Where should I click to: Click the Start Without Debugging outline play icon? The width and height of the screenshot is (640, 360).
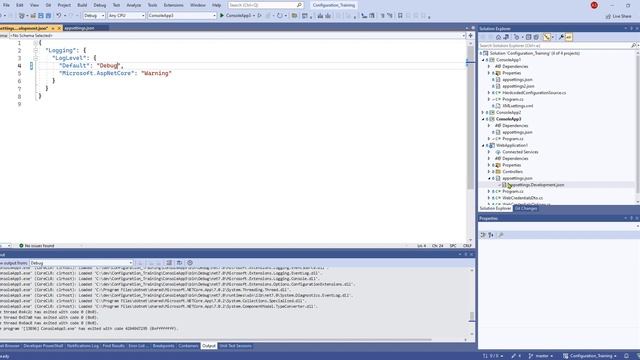click(260, 16)
